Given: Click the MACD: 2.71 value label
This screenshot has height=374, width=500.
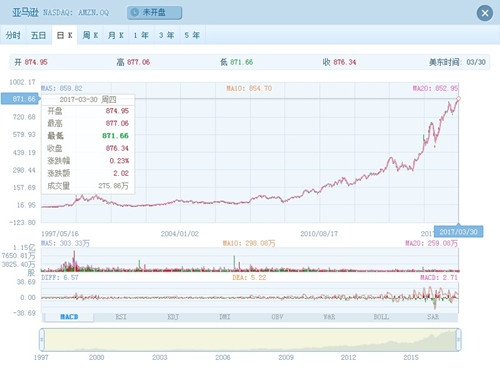Looking at the screenshot, I should [439, 277].
